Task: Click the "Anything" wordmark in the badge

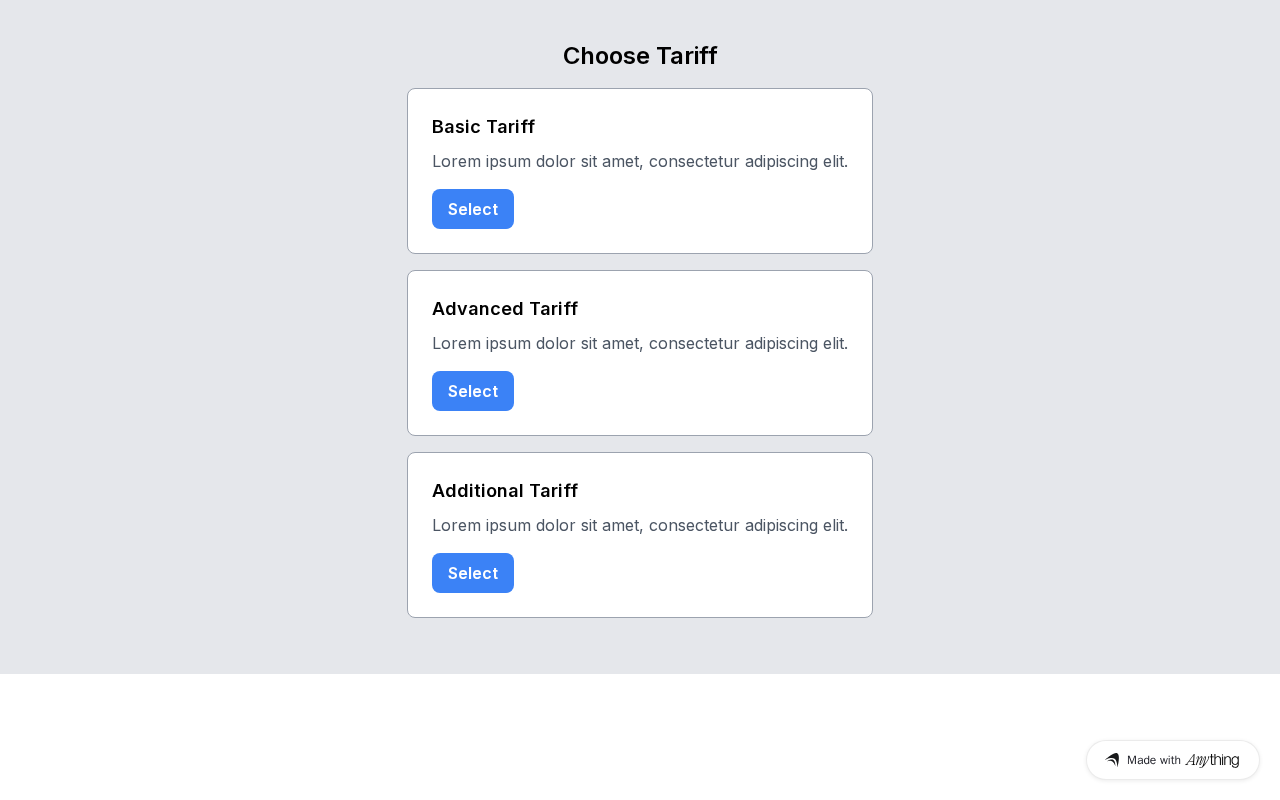Action: (x=1212, y=760)
